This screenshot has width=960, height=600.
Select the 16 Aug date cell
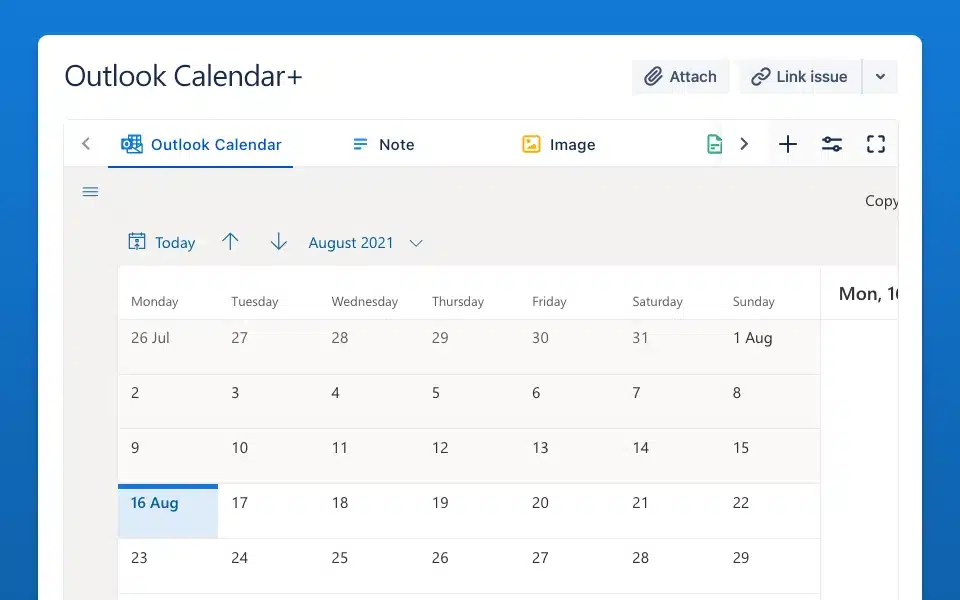[x=168, y=511]
